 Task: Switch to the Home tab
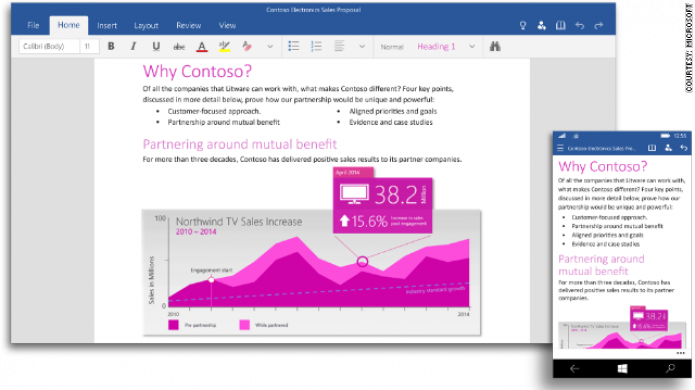click(69, 25)
